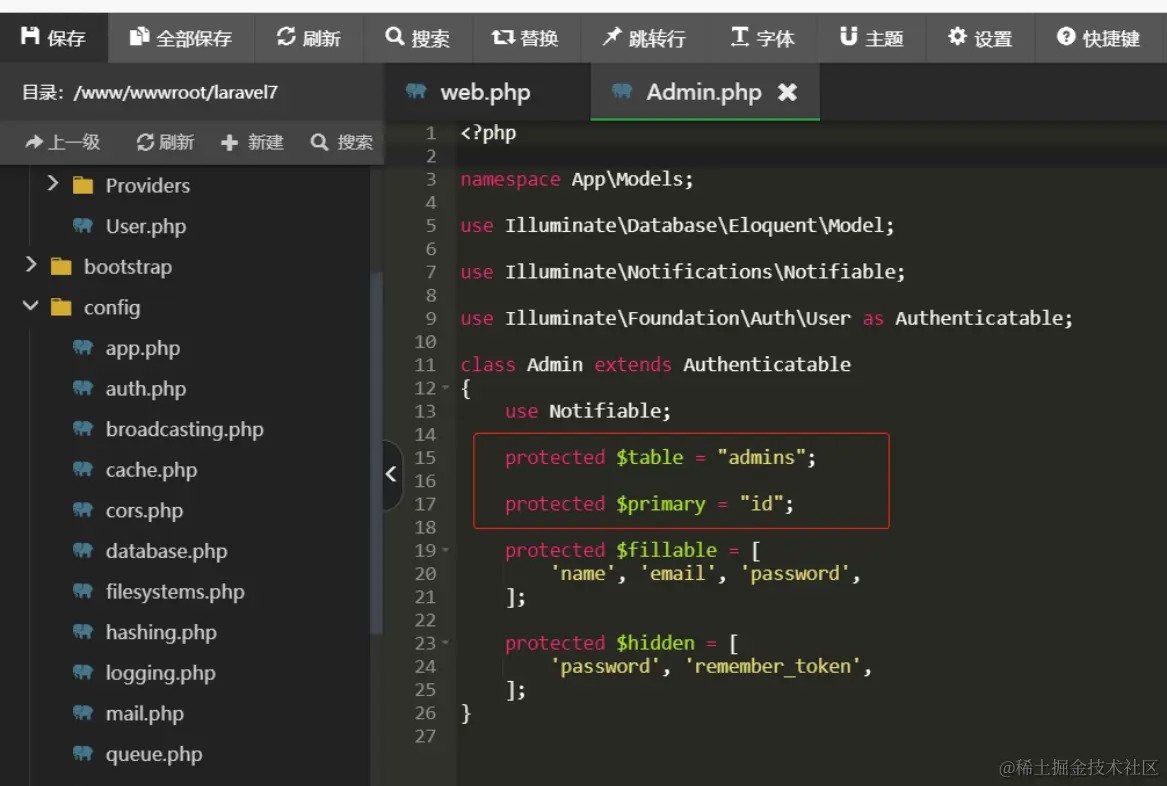Open the Font (字体) settings
Screen dimensions: 1167x786
point(762,37)
